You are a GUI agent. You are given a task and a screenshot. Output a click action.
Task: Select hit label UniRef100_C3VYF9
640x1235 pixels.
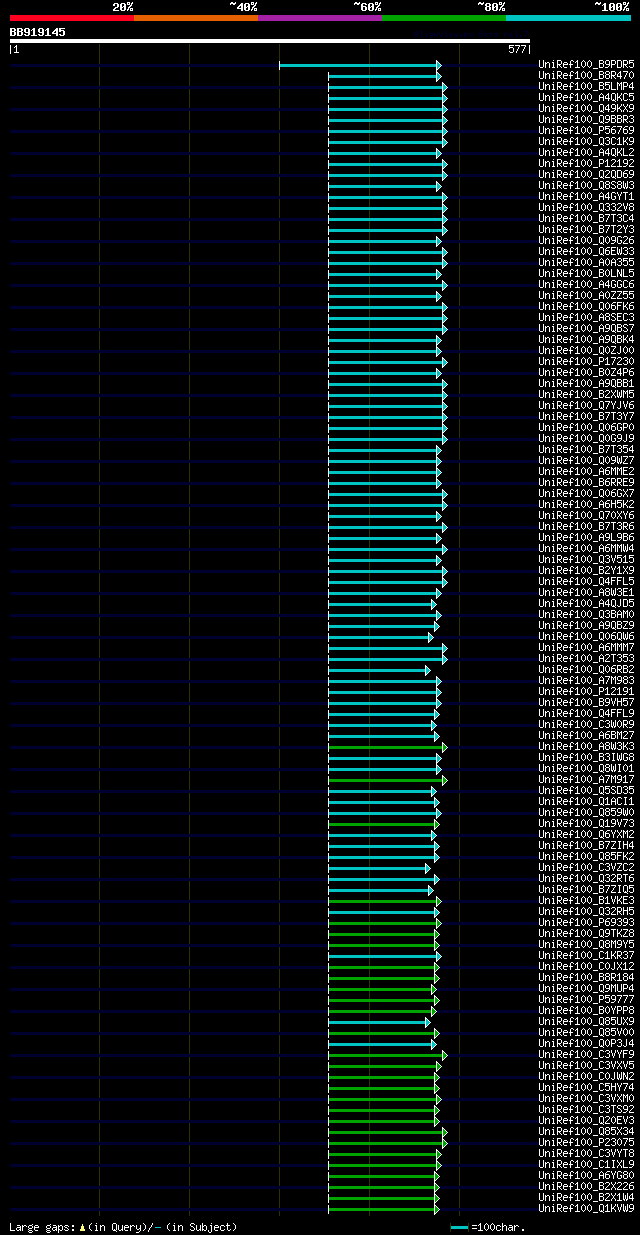586,1054
